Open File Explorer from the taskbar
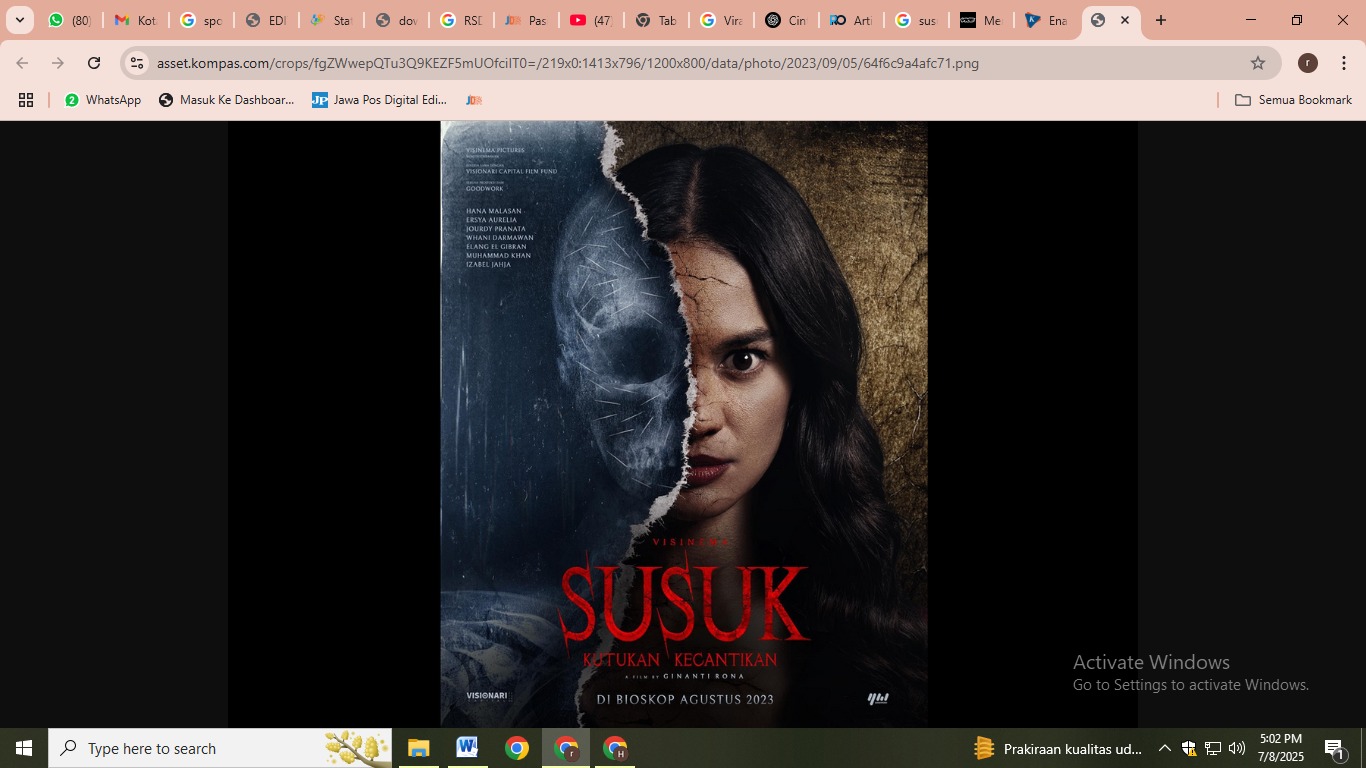 coord(418,748)
